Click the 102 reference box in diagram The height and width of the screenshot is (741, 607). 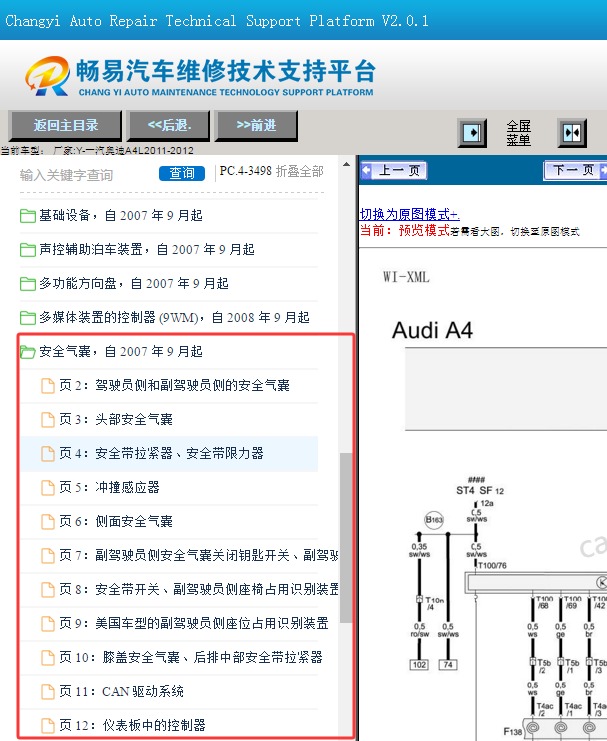point(419,665)
